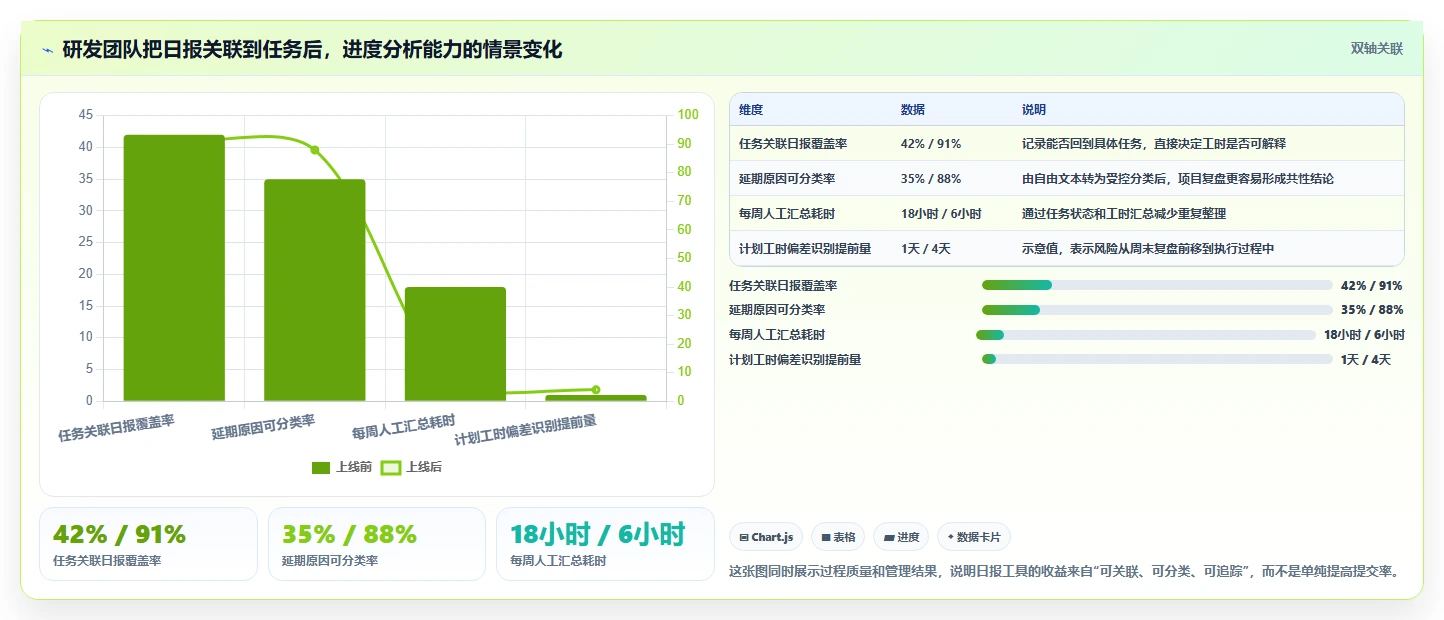The height and width of the screenshot is (620, 1444).
Task: Click the 任务关联日报覆盖率 progress bar
Action: [x=1157, y=285]
